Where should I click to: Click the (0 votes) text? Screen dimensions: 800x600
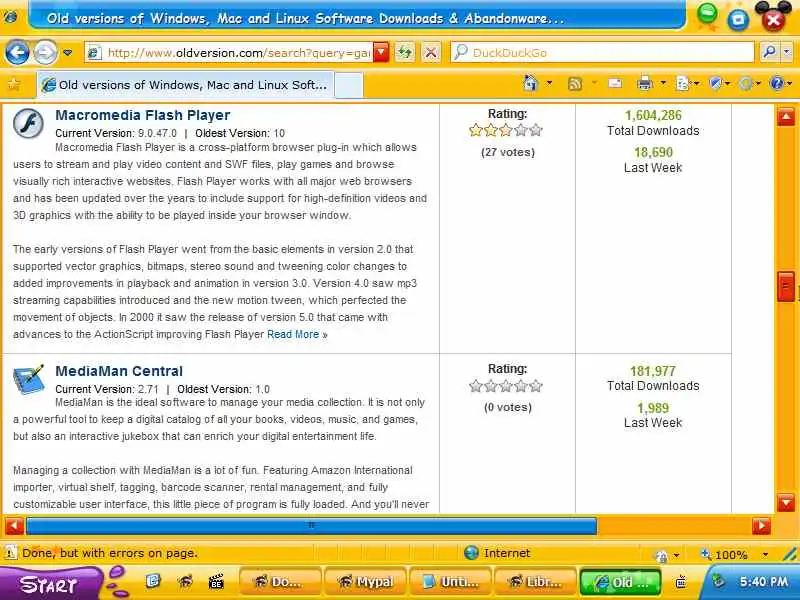[508, 407]
